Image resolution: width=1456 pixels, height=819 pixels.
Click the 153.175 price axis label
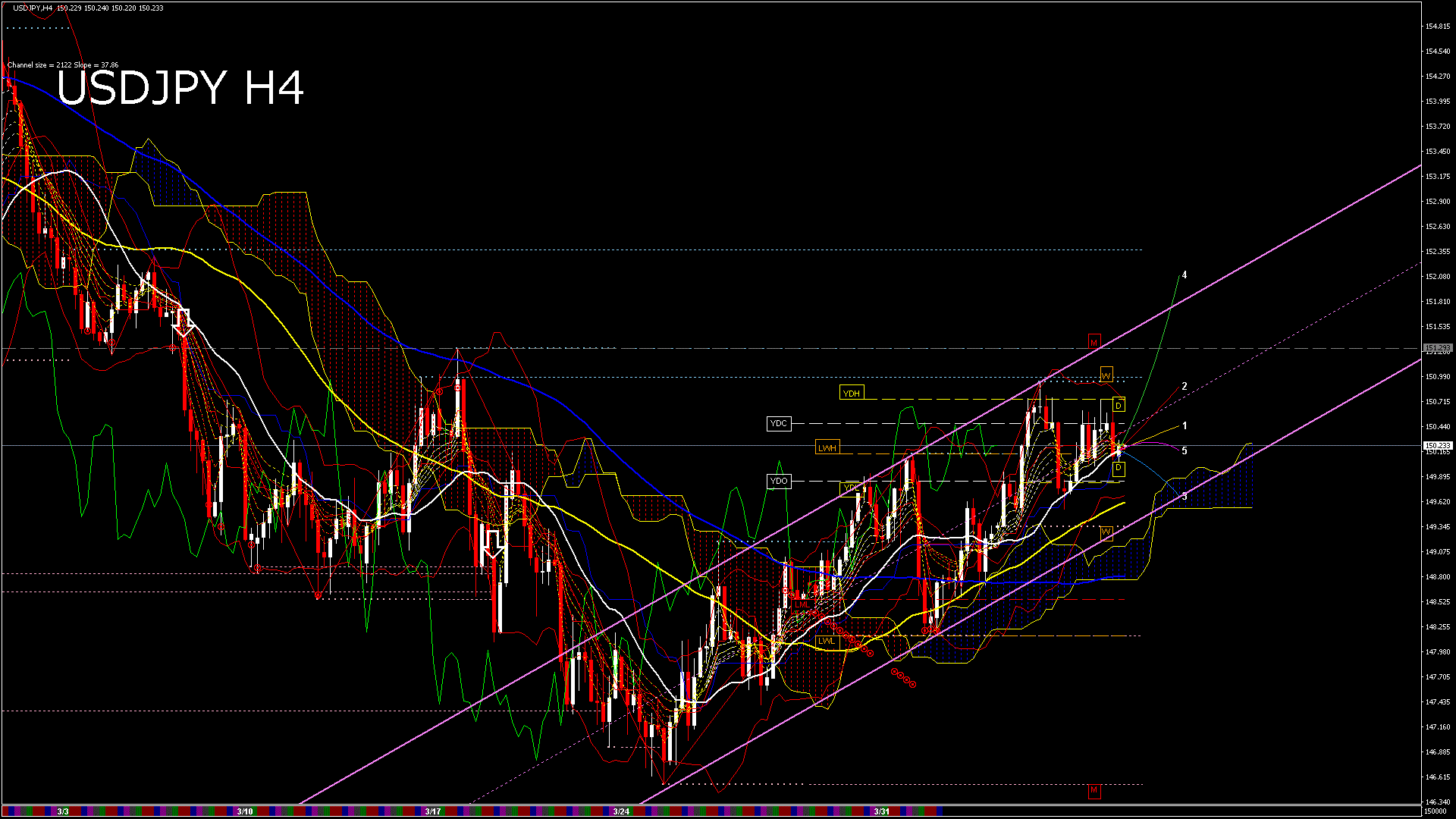click(x=1438, y=177)
